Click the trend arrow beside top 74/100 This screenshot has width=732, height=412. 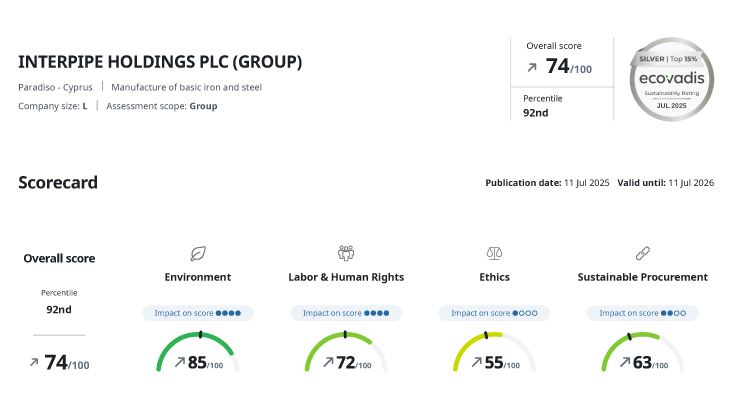(x=532, y=68)
